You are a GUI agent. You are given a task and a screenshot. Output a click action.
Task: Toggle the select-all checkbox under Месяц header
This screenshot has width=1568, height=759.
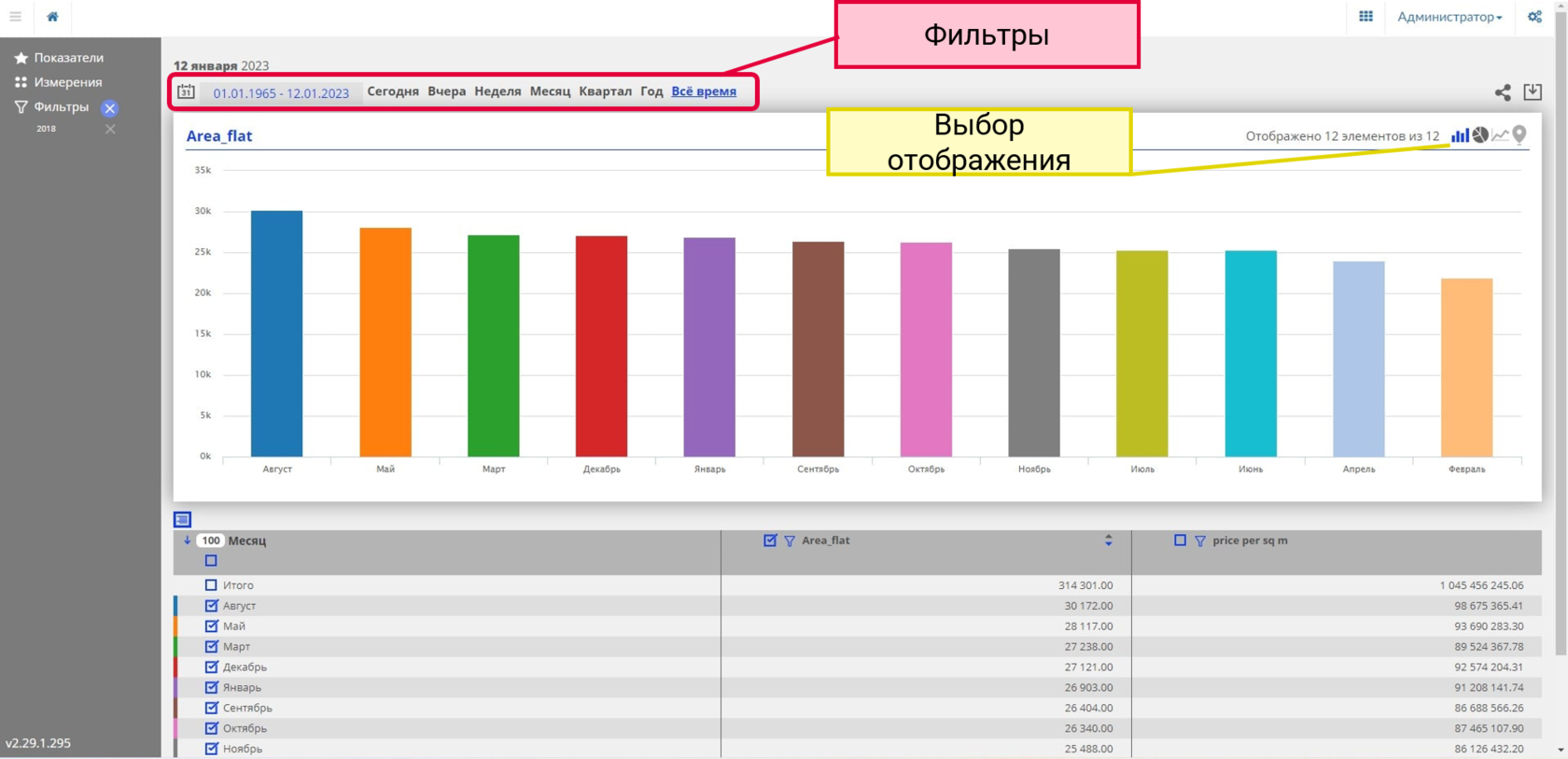pos(211,560)
